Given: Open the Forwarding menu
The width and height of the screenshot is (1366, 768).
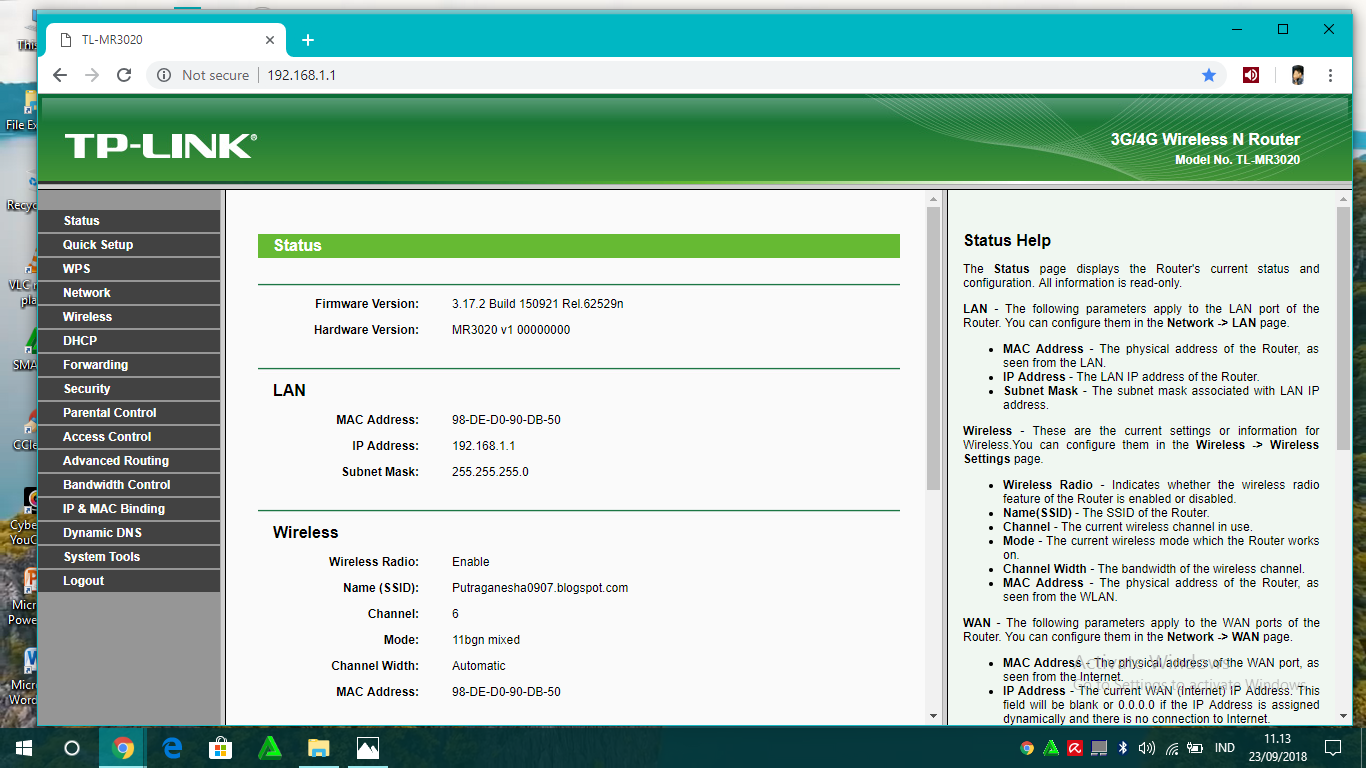Looking at the screenshot, I should pyautogui.click(x=128, y=365).
